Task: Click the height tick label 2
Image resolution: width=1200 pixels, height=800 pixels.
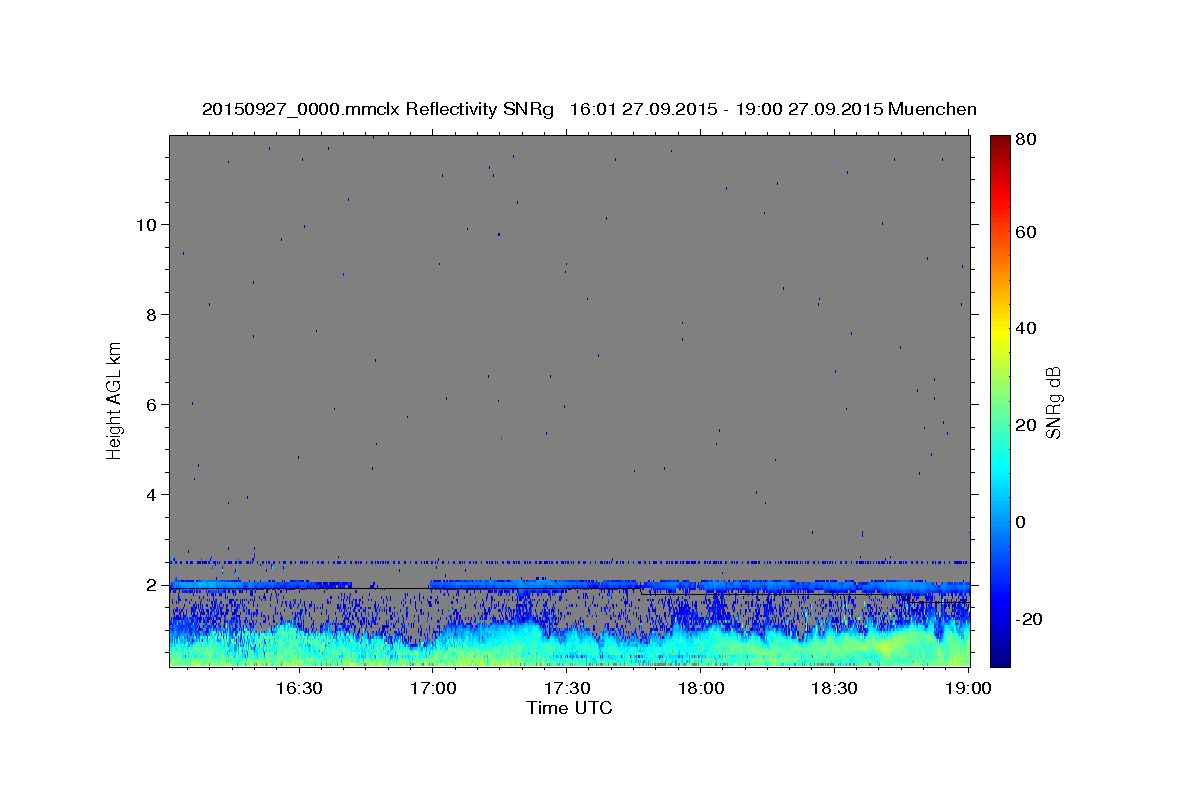Action: 152,585
